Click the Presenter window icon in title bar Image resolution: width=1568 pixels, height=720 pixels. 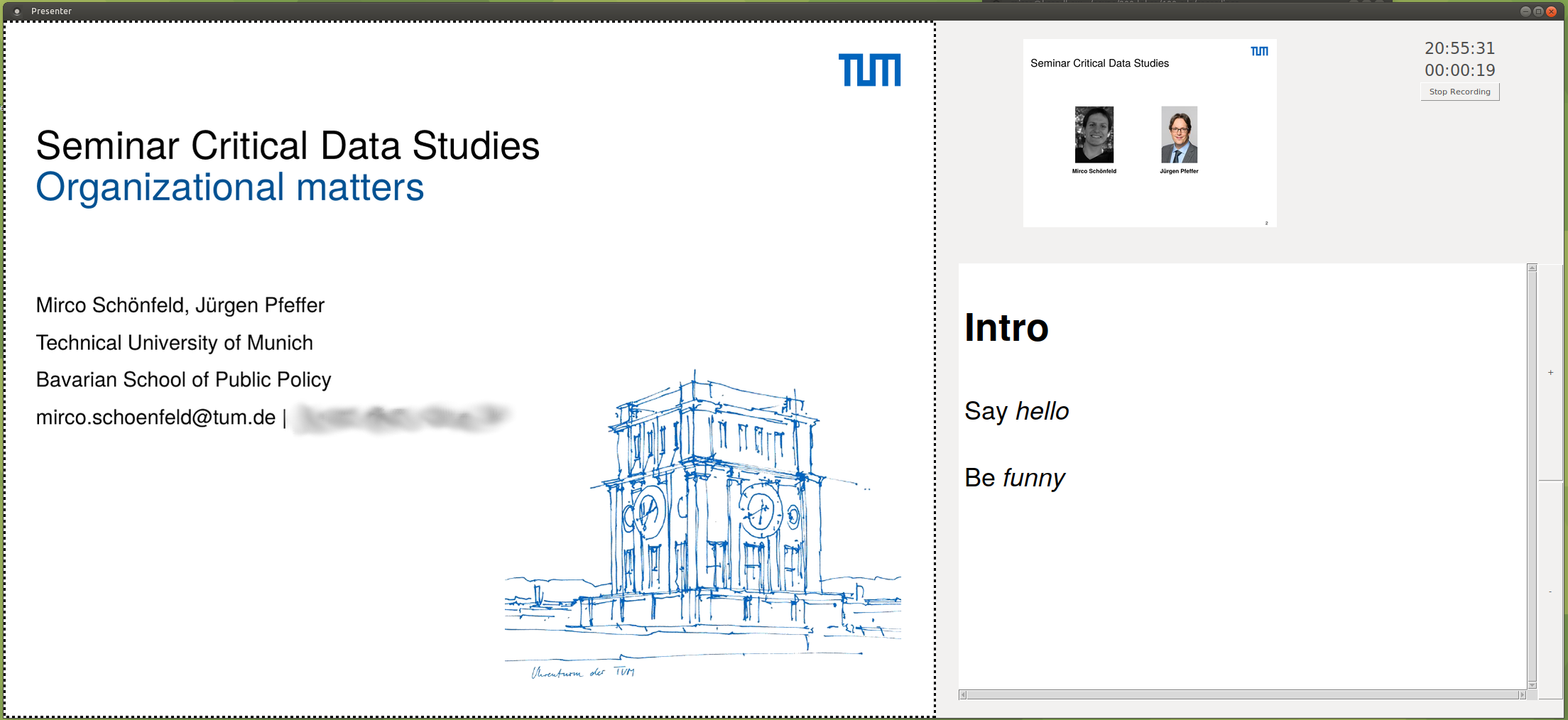17,11
